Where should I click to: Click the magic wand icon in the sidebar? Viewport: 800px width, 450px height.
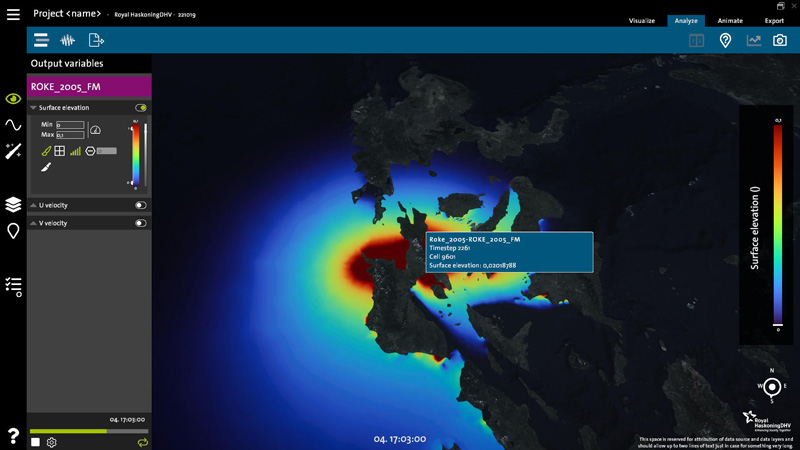point(13,151)
